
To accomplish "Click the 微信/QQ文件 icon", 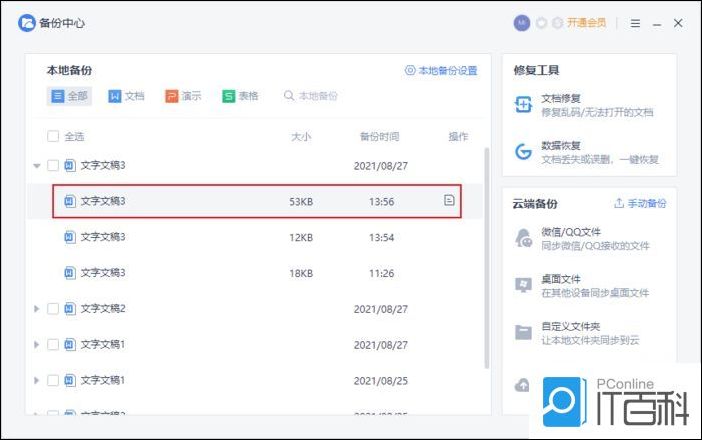I will click(523, 238).
